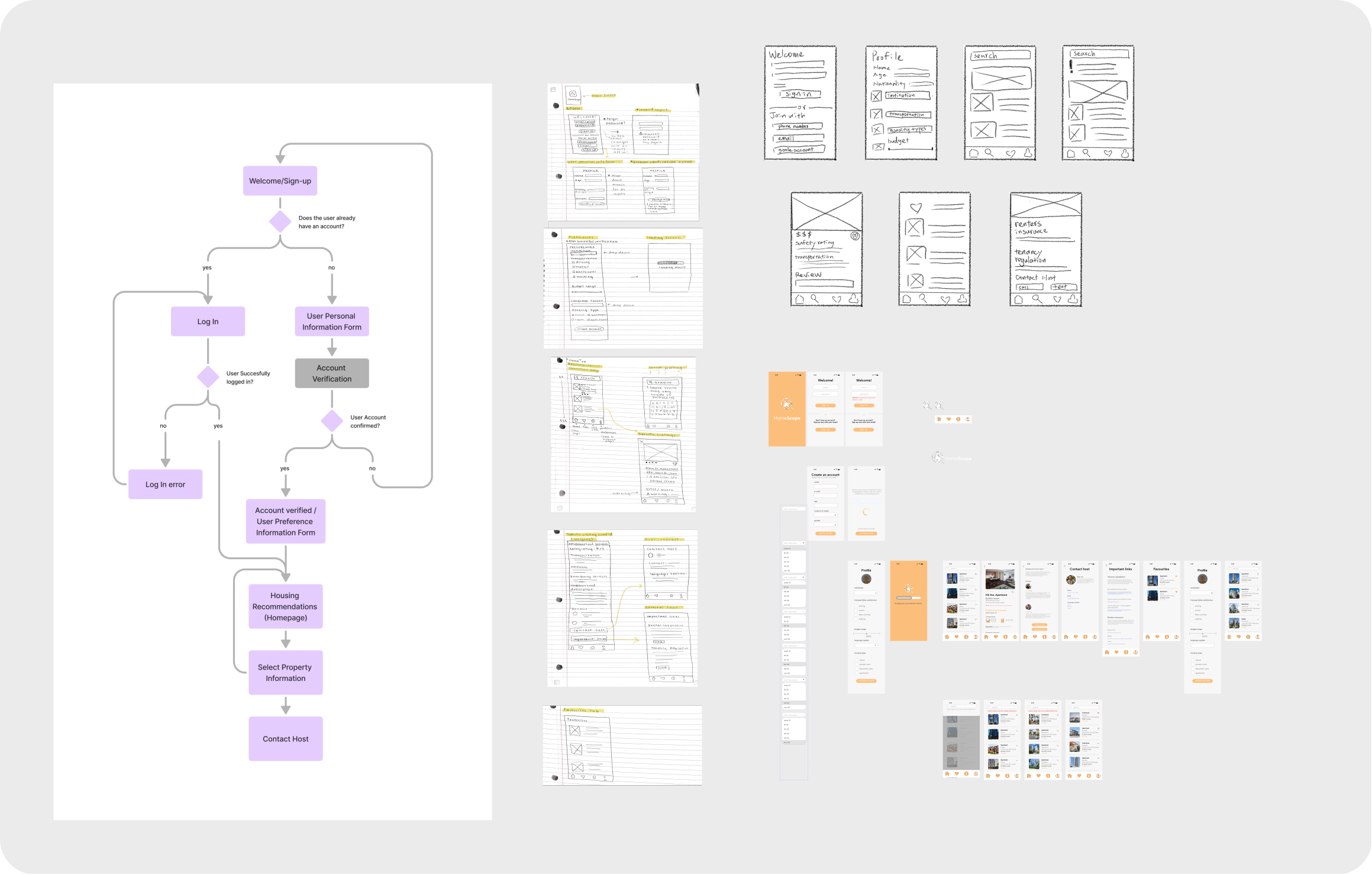1372x875 pixels.
Task: Check 'apartment' on the create-account Profile mockup
Action: (x=857, y=673)
